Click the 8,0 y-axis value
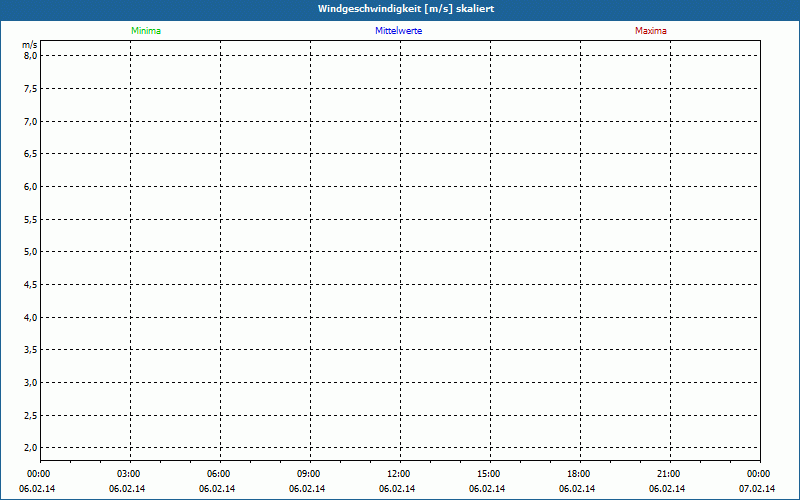This screenshot has width=800, height=500. 31,56
